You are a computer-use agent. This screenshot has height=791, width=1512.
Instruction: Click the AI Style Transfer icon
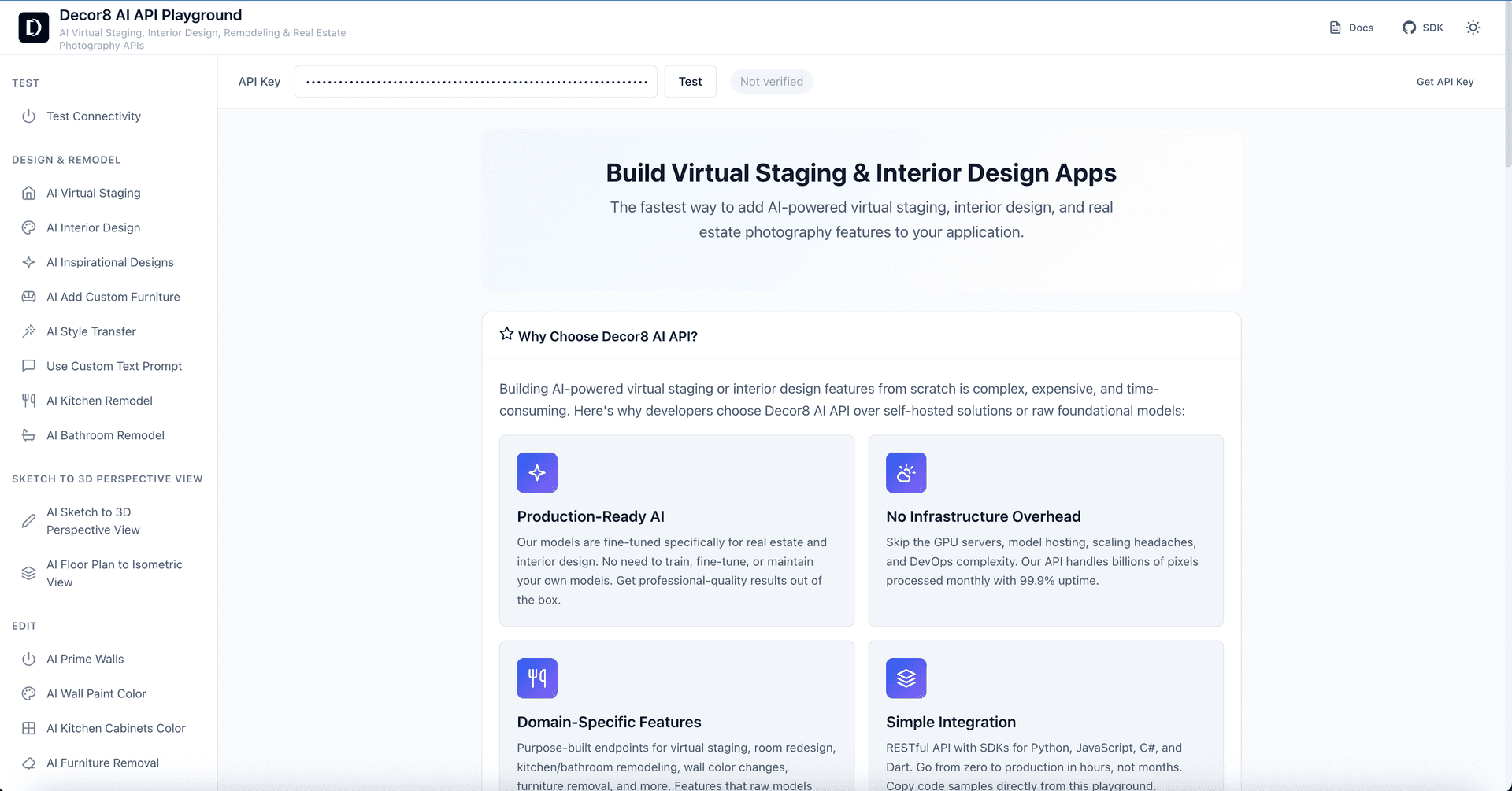28,331
